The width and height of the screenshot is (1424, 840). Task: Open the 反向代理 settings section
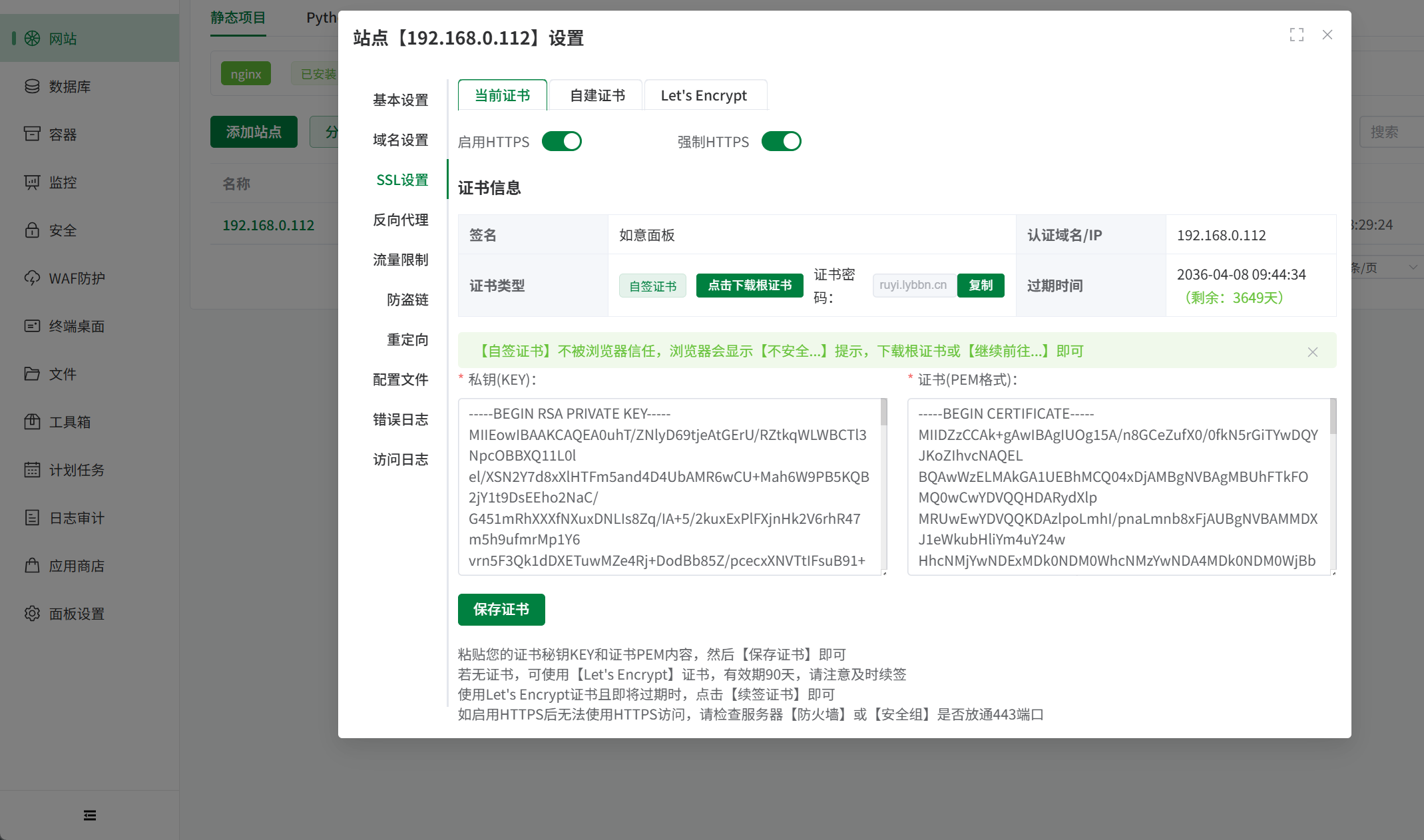pyautogui.click(x=400, y=220)
